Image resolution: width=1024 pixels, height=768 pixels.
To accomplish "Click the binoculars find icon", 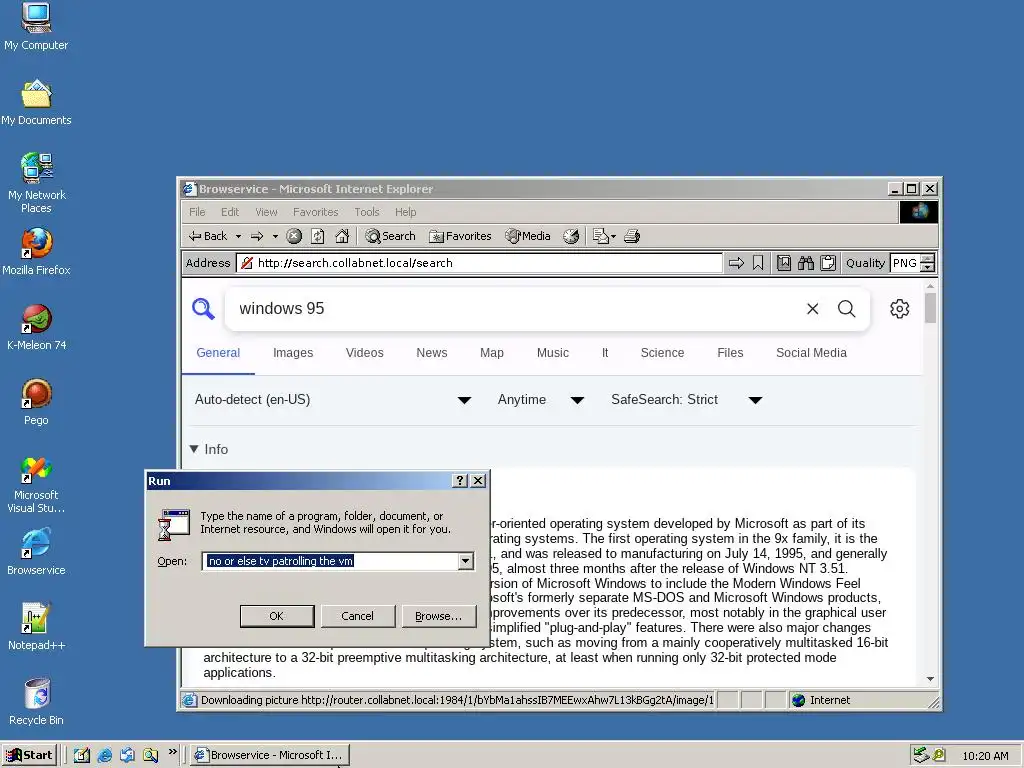I will (x=806, y=263).
